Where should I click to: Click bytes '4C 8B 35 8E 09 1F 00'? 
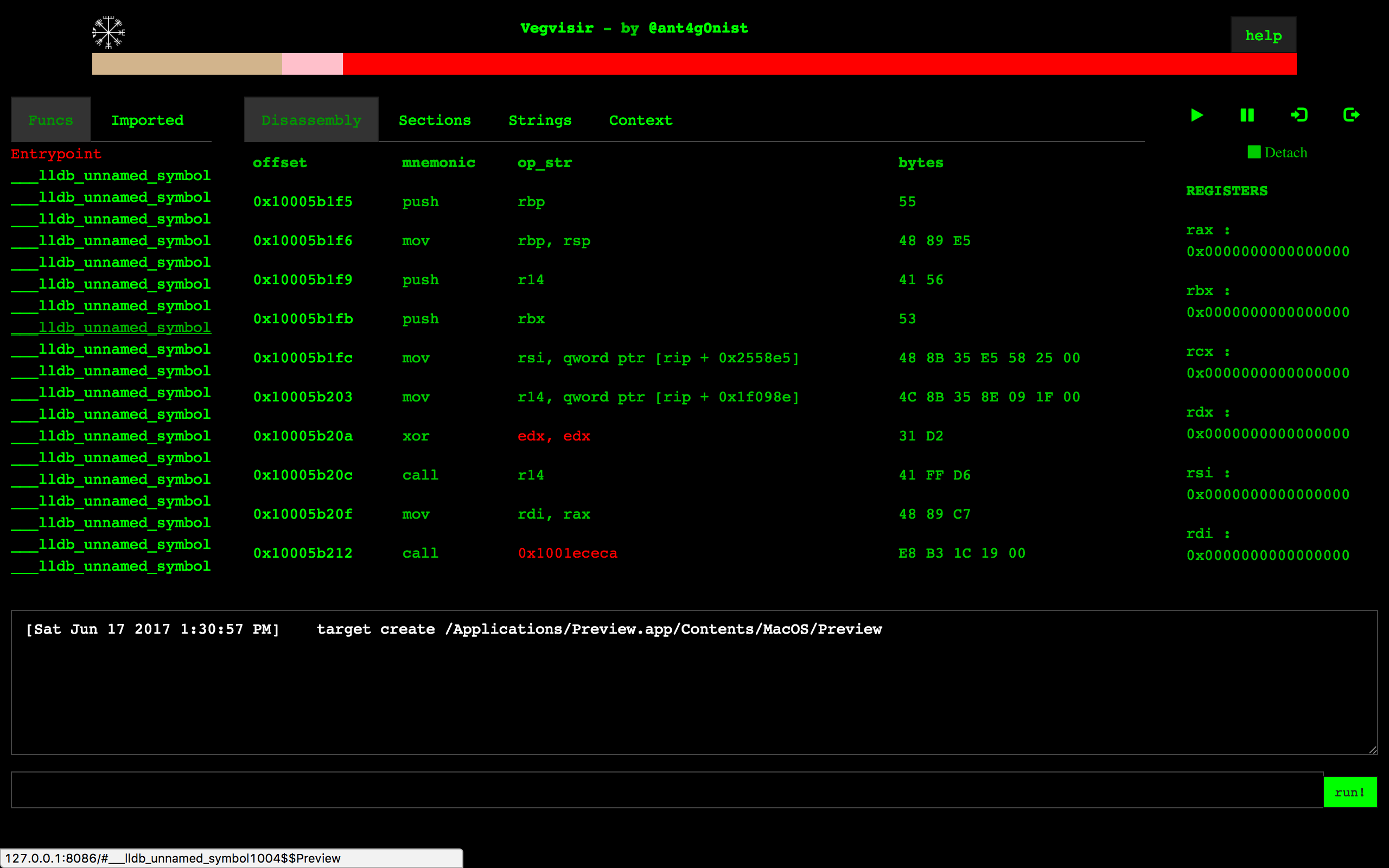point(990,397)
